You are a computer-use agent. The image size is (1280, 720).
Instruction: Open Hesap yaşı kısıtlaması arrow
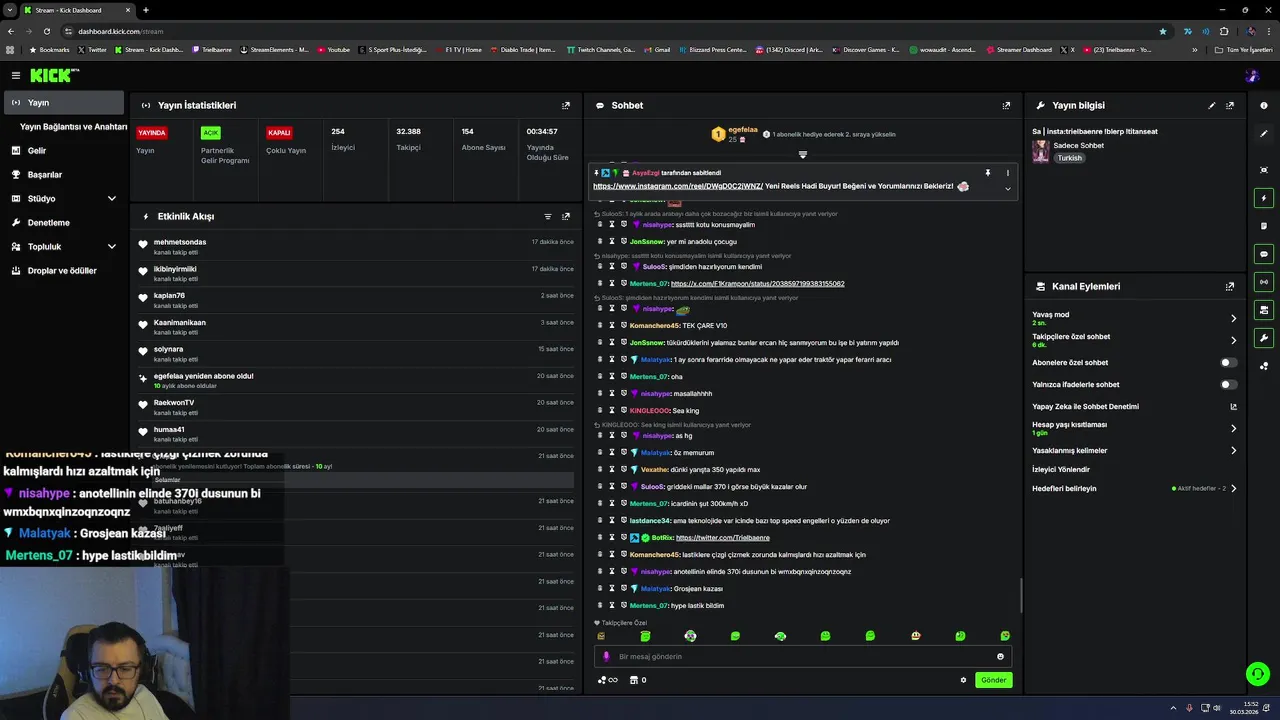pyautogui.click(x=1233, y=428)
